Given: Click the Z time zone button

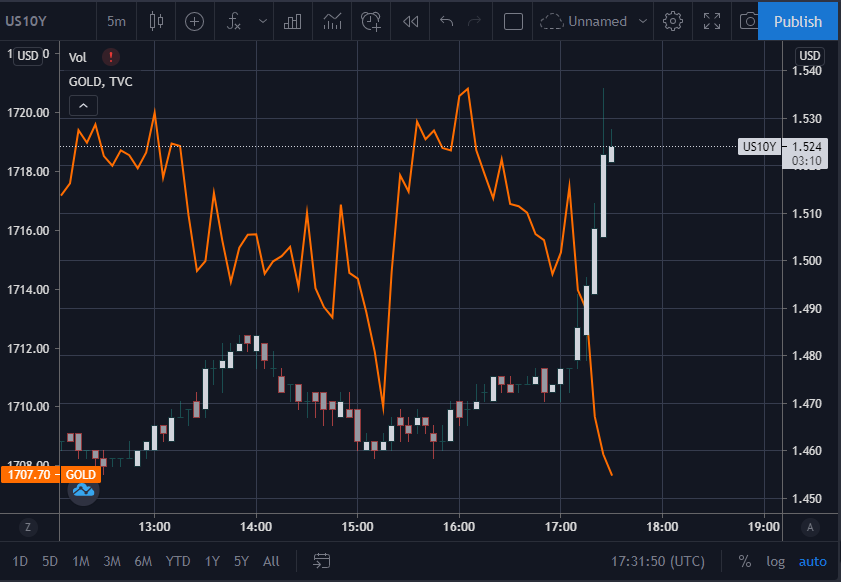Looking at the screenshot, I should point(28,527).
